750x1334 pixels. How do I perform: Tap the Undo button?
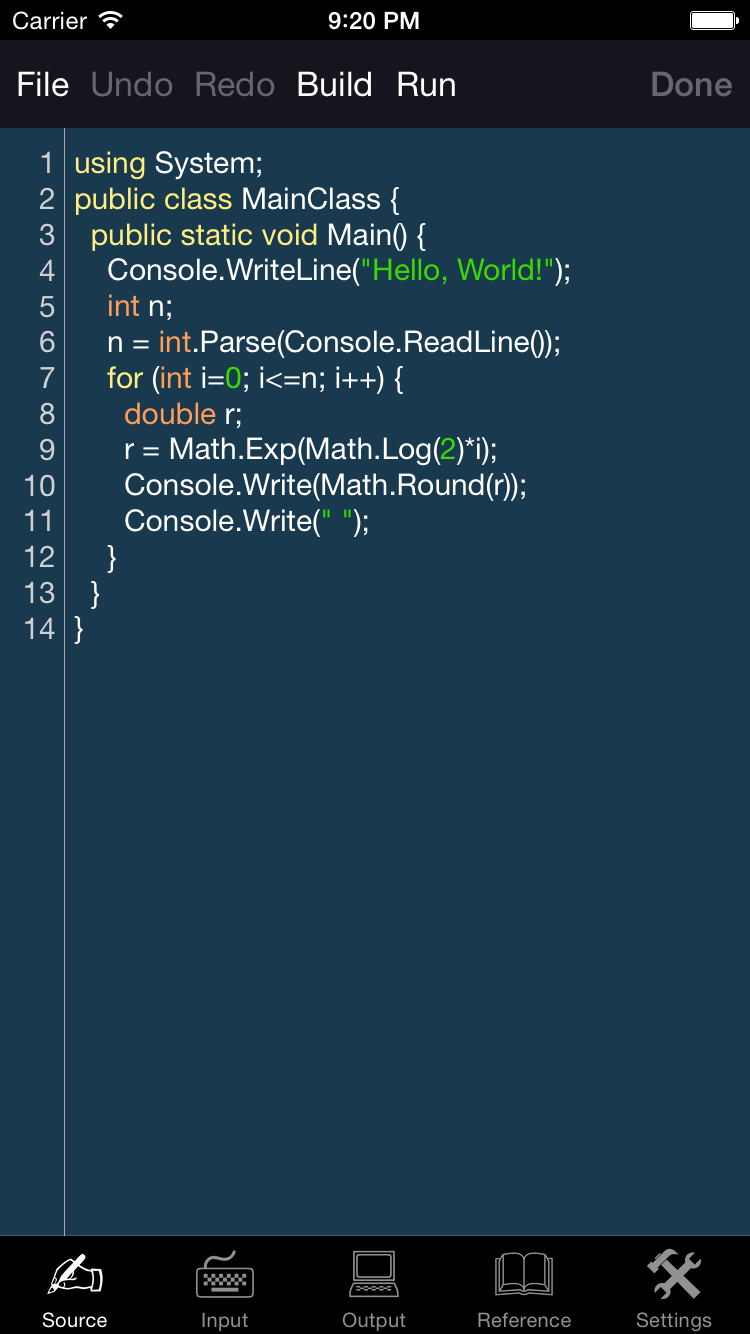132,85
